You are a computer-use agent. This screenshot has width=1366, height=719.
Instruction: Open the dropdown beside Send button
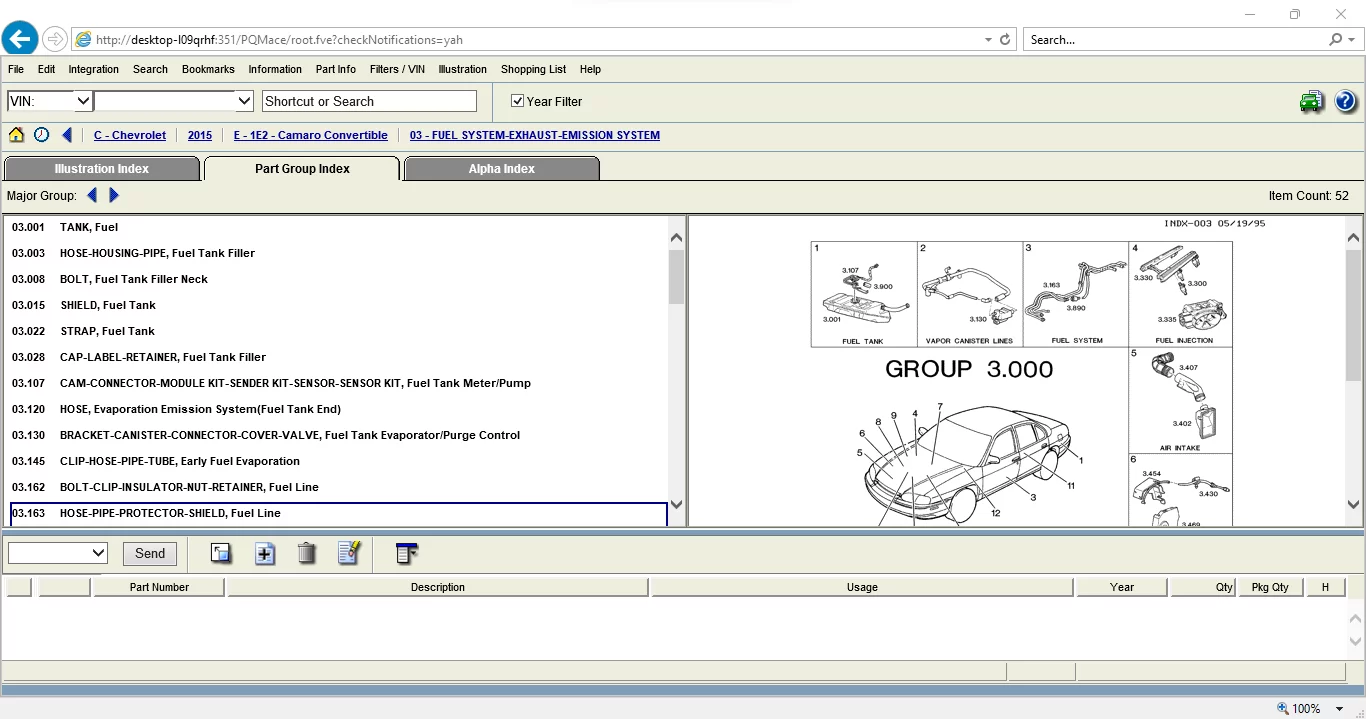pyautogui.click(x=98, y=553)
